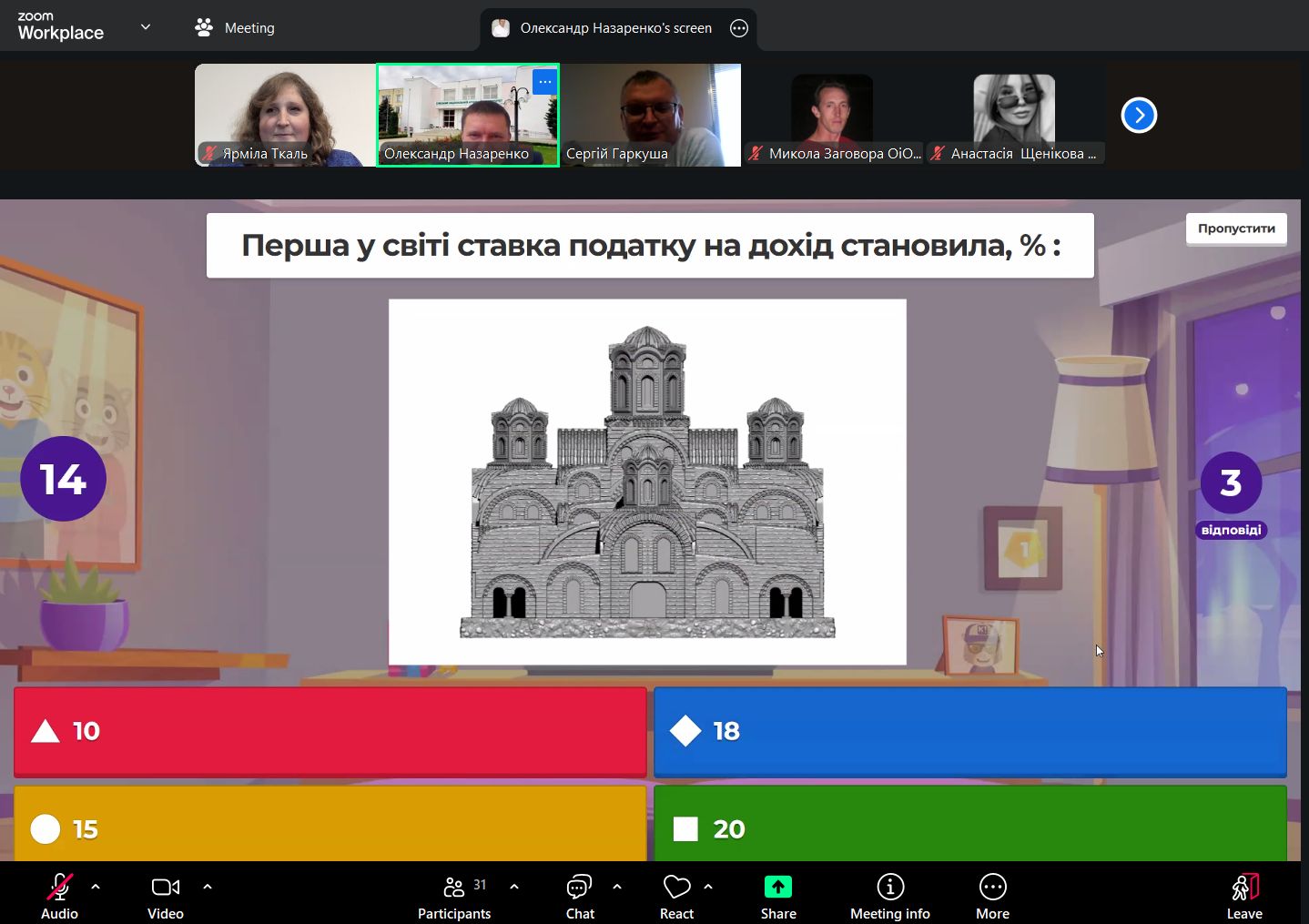Open the Participants panel
The height and width of the screenshot is (924, 1309).
pos(453,887)
